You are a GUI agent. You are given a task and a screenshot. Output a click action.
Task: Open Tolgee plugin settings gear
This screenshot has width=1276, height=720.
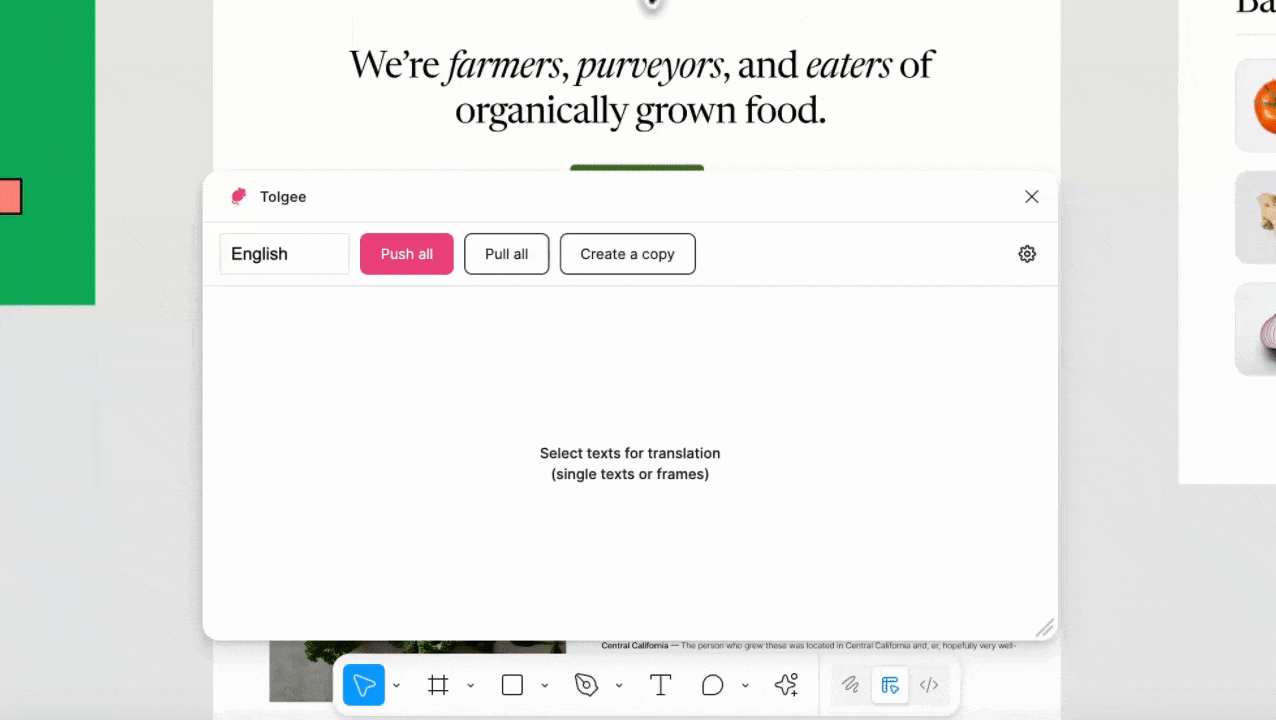(1027, 254)
